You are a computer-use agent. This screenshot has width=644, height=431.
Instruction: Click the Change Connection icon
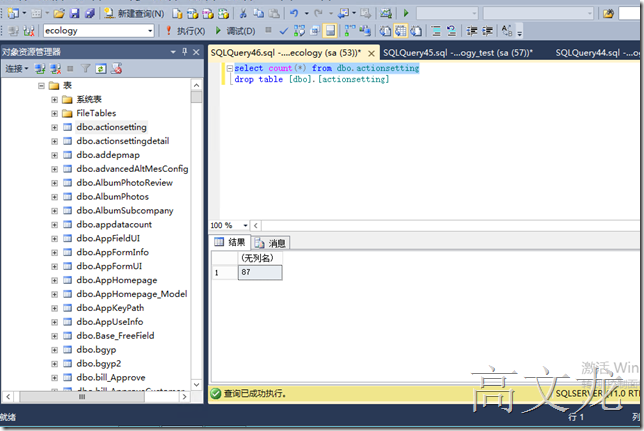(29, 31)
